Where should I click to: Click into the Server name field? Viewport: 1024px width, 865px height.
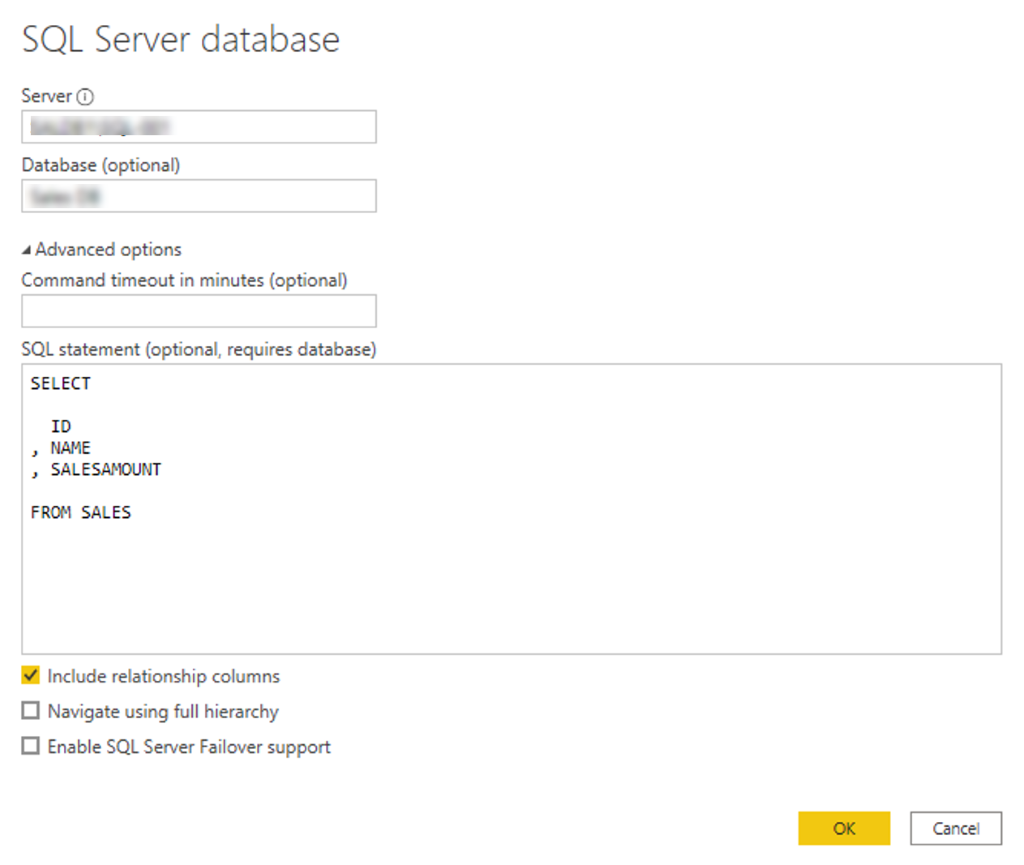(x=198, y=127)
